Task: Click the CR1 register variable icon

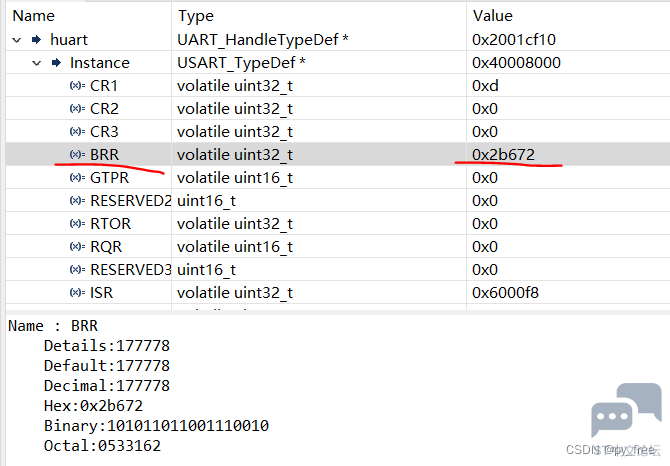Action: [x=77, y=86]
